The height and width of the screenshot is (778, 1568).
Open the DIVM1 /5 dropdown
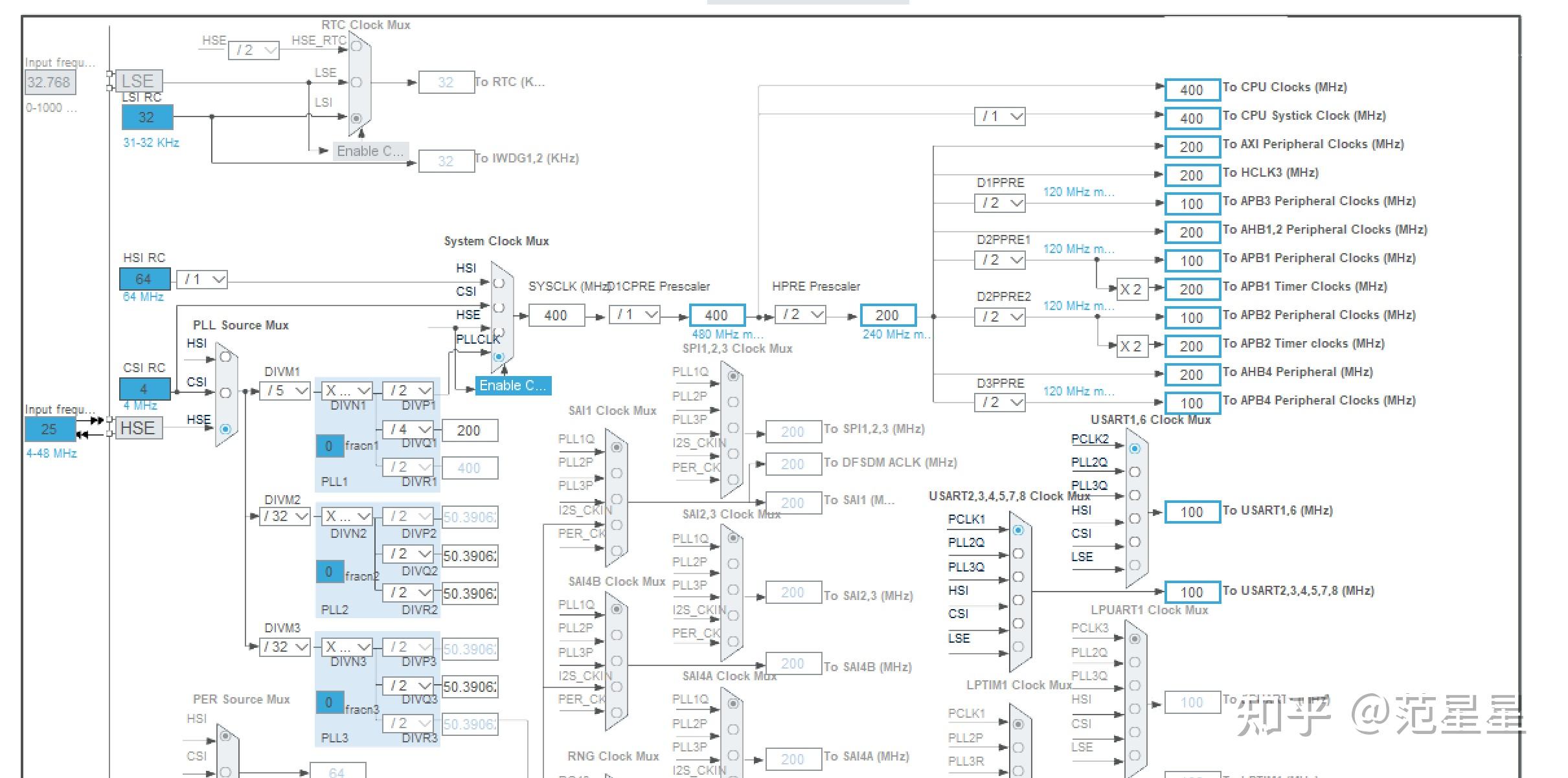pyautogui.click(x=285, y=390)
